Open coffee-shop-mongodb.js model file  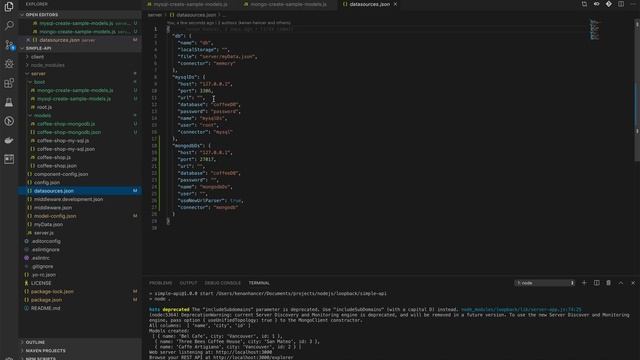66,124
